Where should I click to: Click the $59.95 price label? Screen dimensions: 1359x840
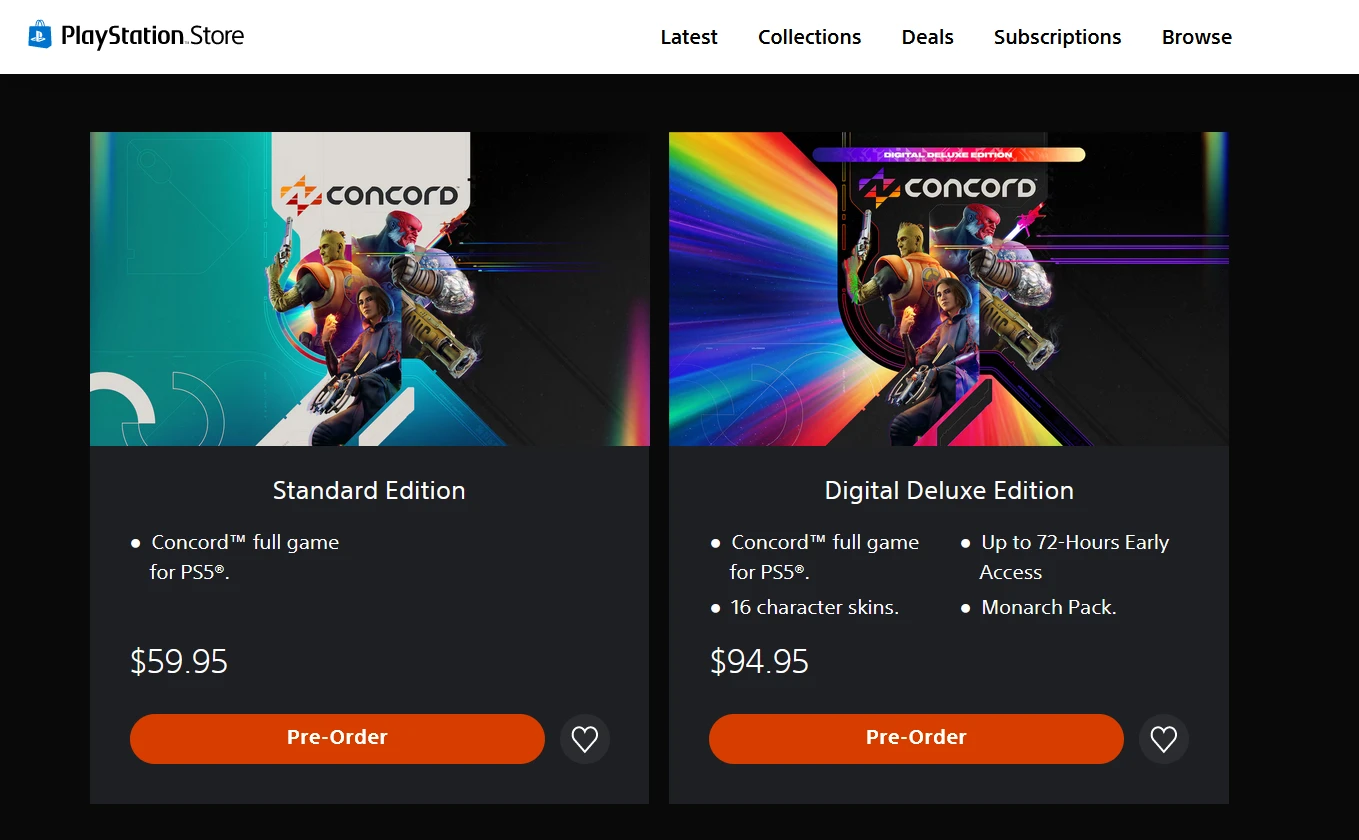coord(179,661)
